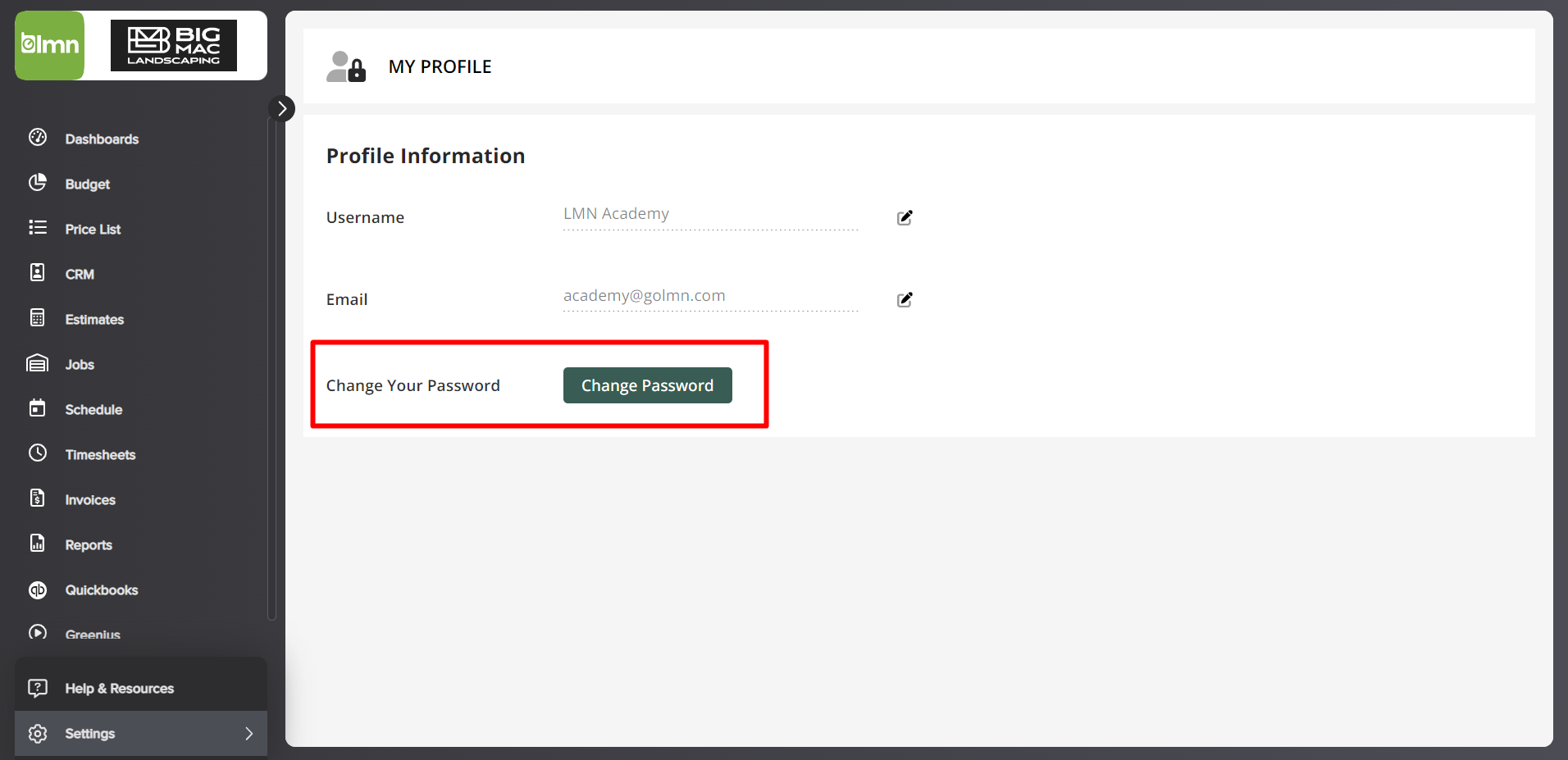Click the Email field with academy@golmn.com
This screenshot has height=760, width=1568.
tap(709, 297)
